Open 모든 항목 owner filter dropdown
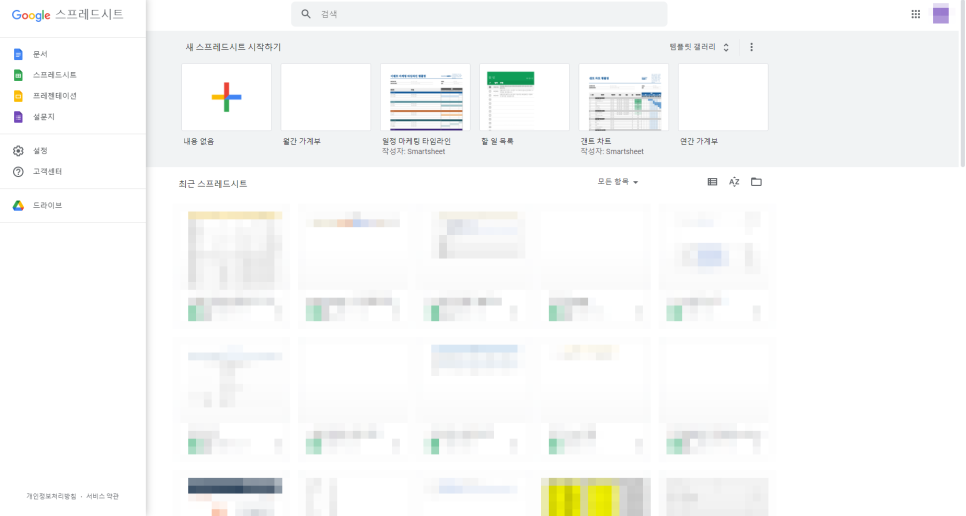 617,182
